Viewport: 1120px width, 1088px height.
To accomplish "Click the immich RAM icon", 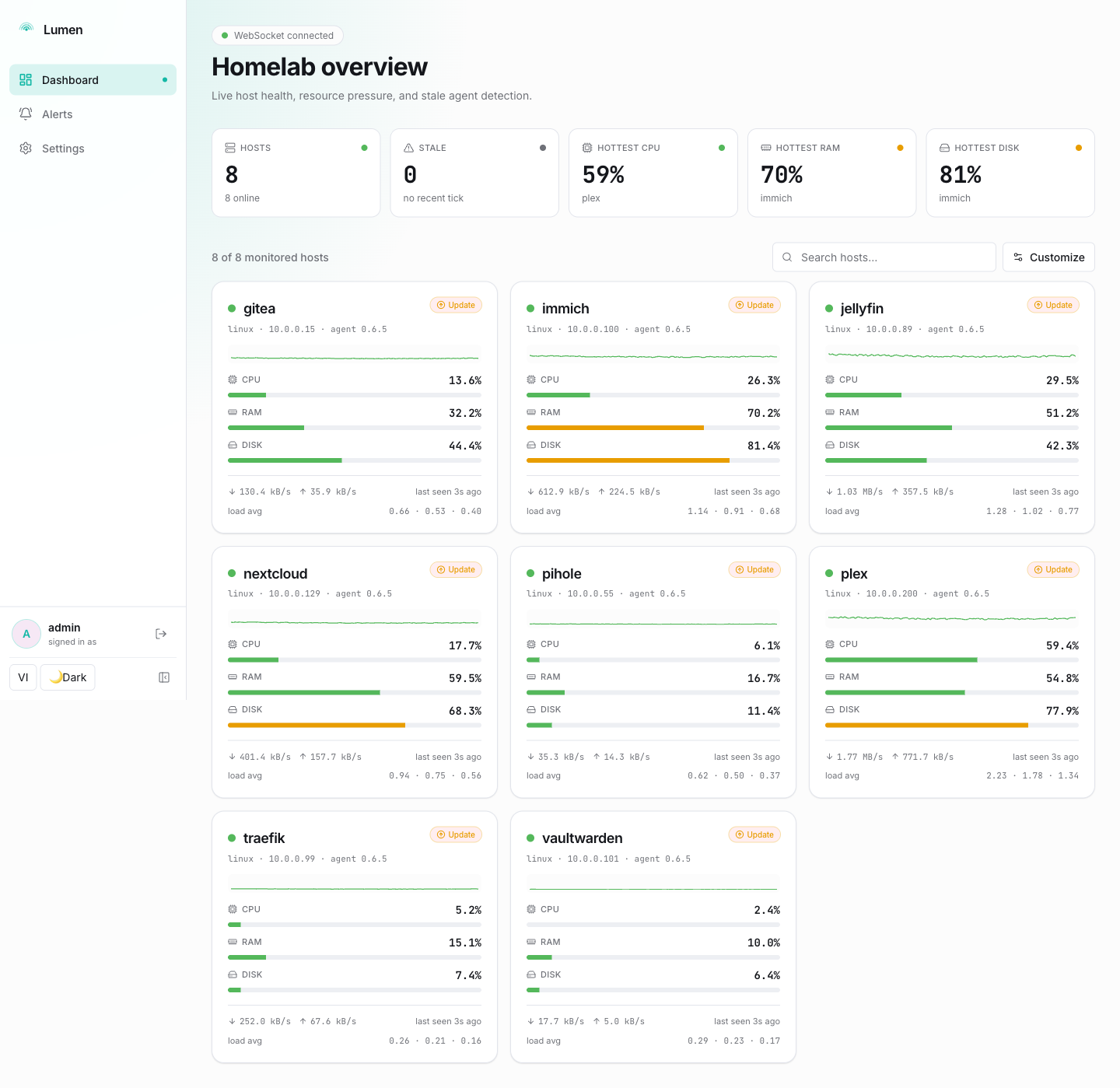I will (531, 412).
